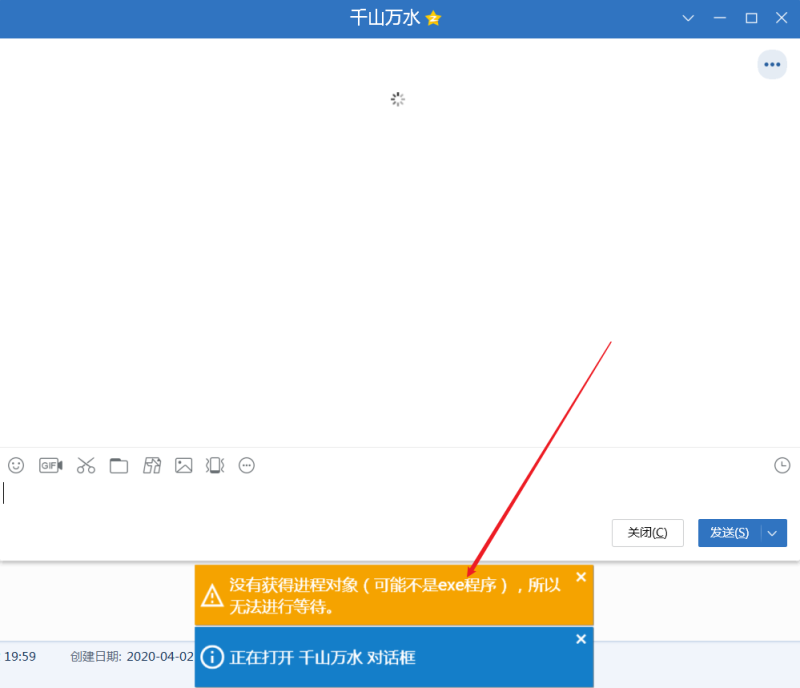Click the 正在打开 千山万水 对话框 message
The width and height of the screenshot is (800, 688).
(x=322, y=657)
